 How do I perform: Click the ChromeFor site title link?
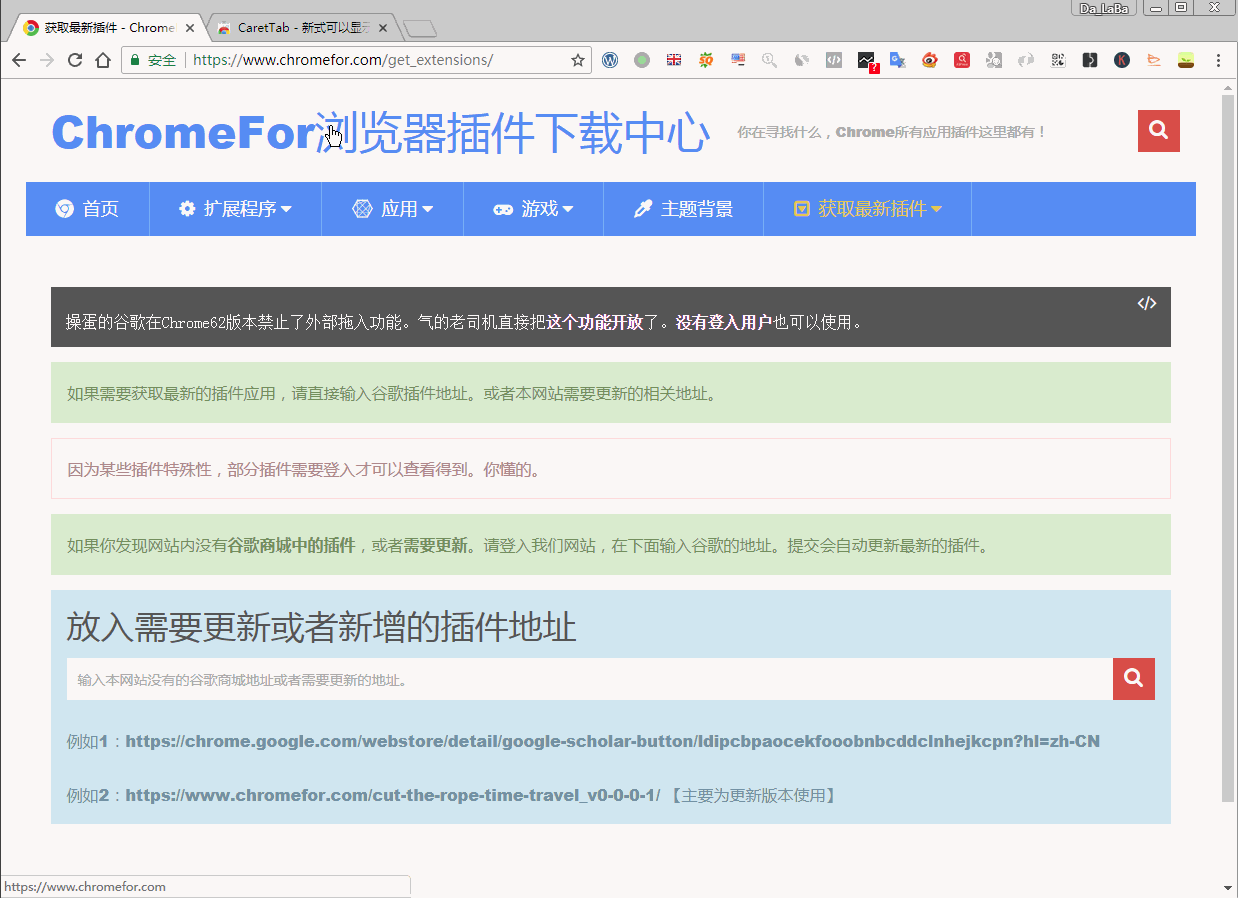pyautogui.click(x=380, y=133)
